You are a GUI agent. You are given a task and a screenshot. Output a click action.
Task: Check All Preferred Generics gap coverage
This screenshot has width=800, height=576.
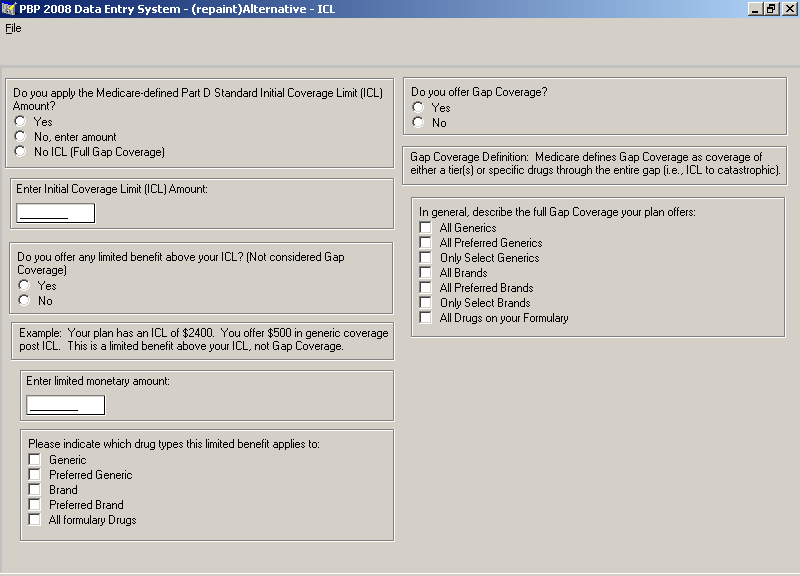coord(425,242)
